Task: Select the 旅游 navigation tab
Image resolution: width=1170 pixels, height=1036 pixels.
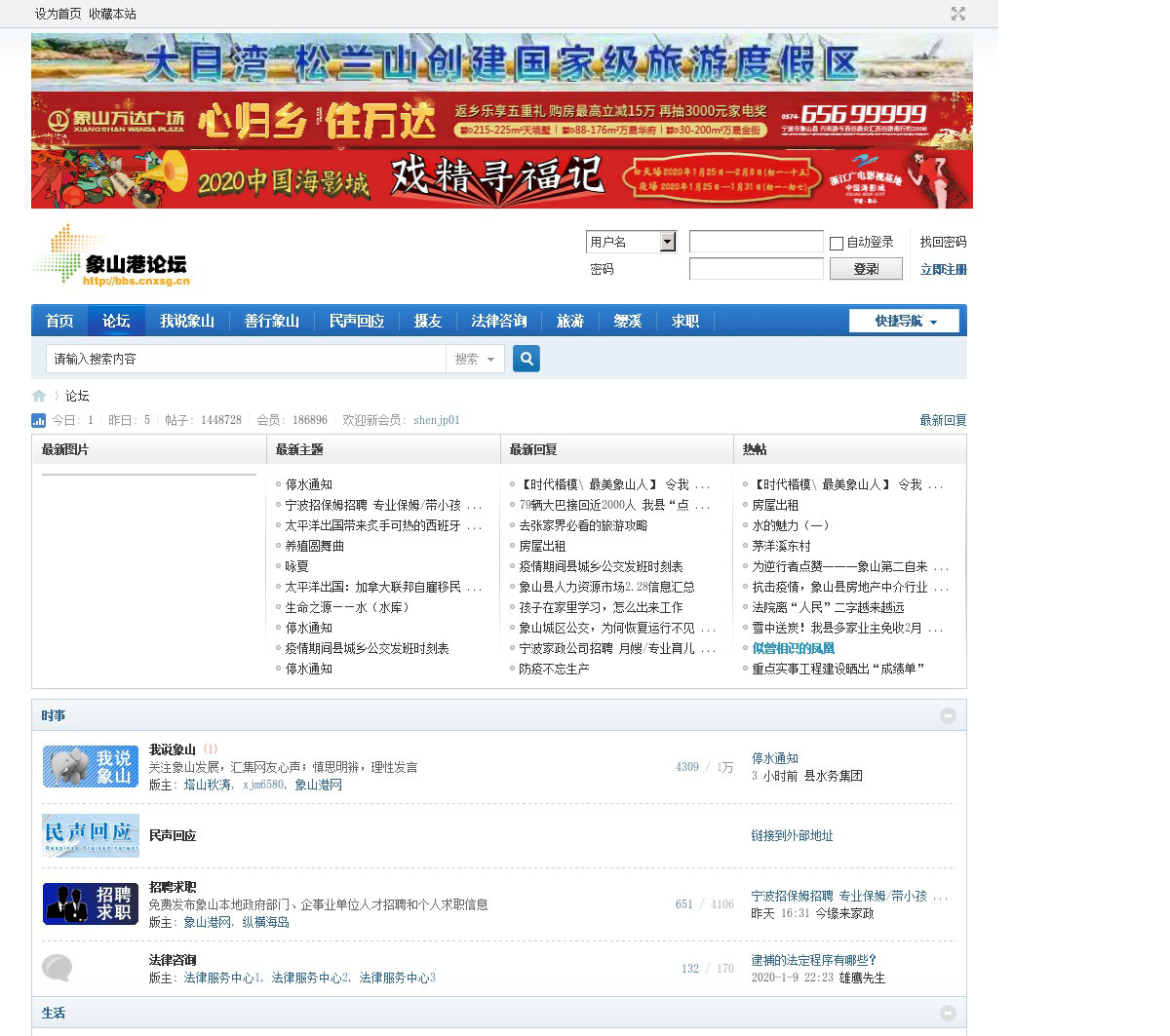Action: (569, 321)
